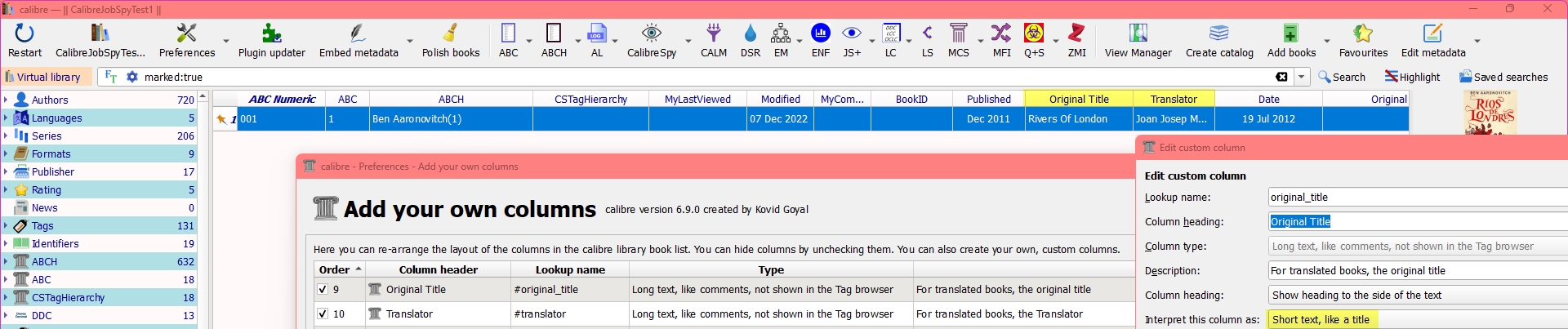This screenshot has height=329, width=1568.
Task: Click the Search button
Action: coord(1342,77)
